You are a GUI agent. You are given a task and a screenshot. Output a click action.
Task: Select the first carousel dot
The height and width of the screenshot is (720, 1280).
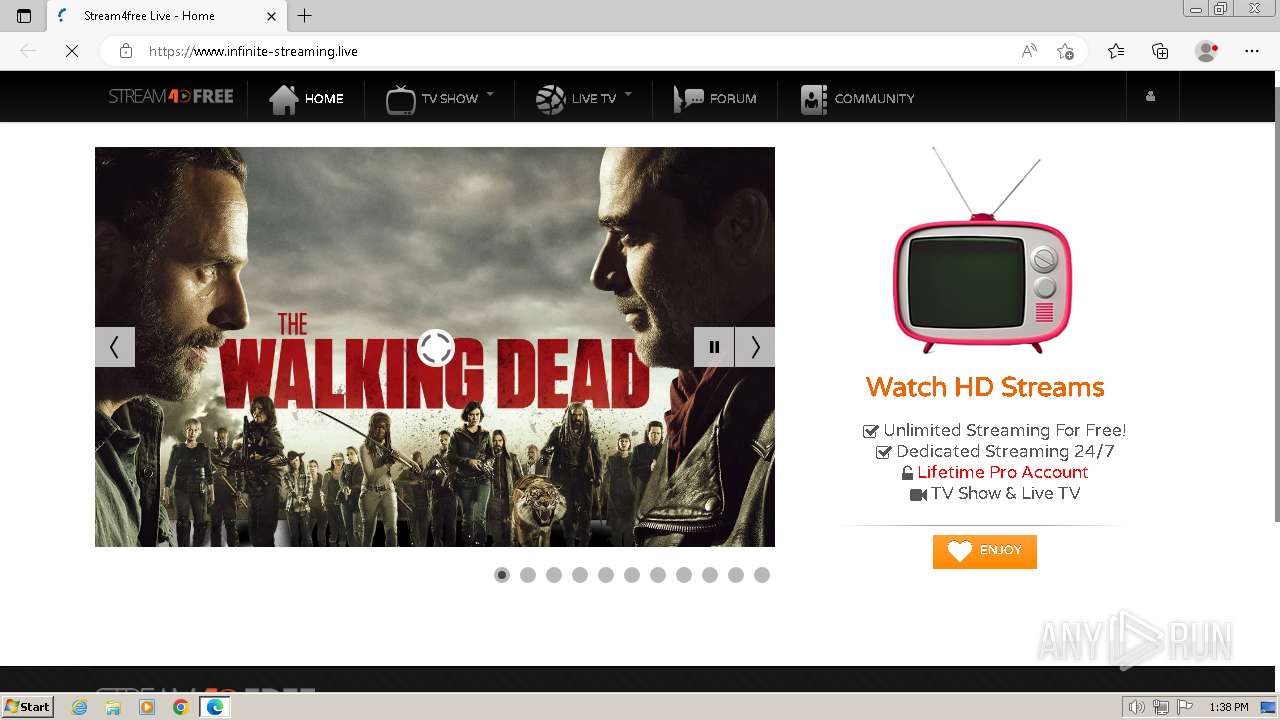(x=502, y=575)
